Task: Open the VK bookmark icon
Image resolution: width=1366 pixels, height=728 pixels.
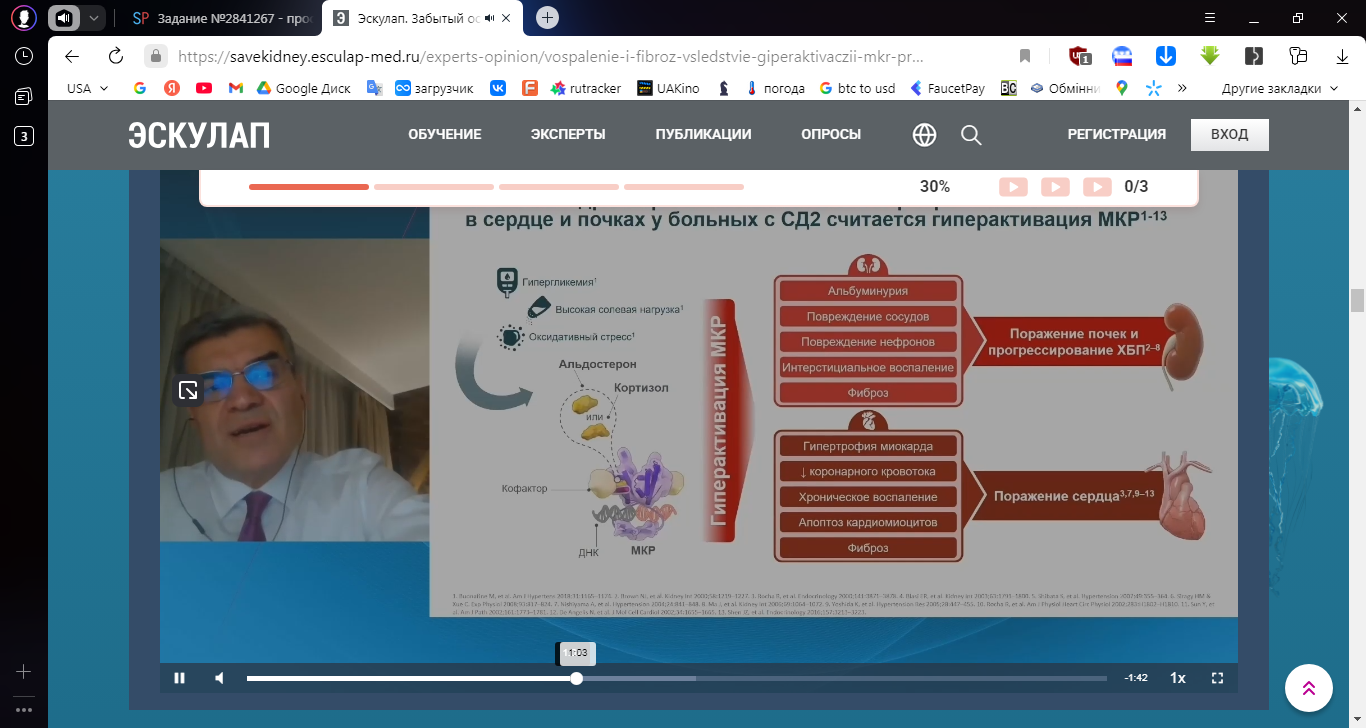Action: click(x=497, y=88)
